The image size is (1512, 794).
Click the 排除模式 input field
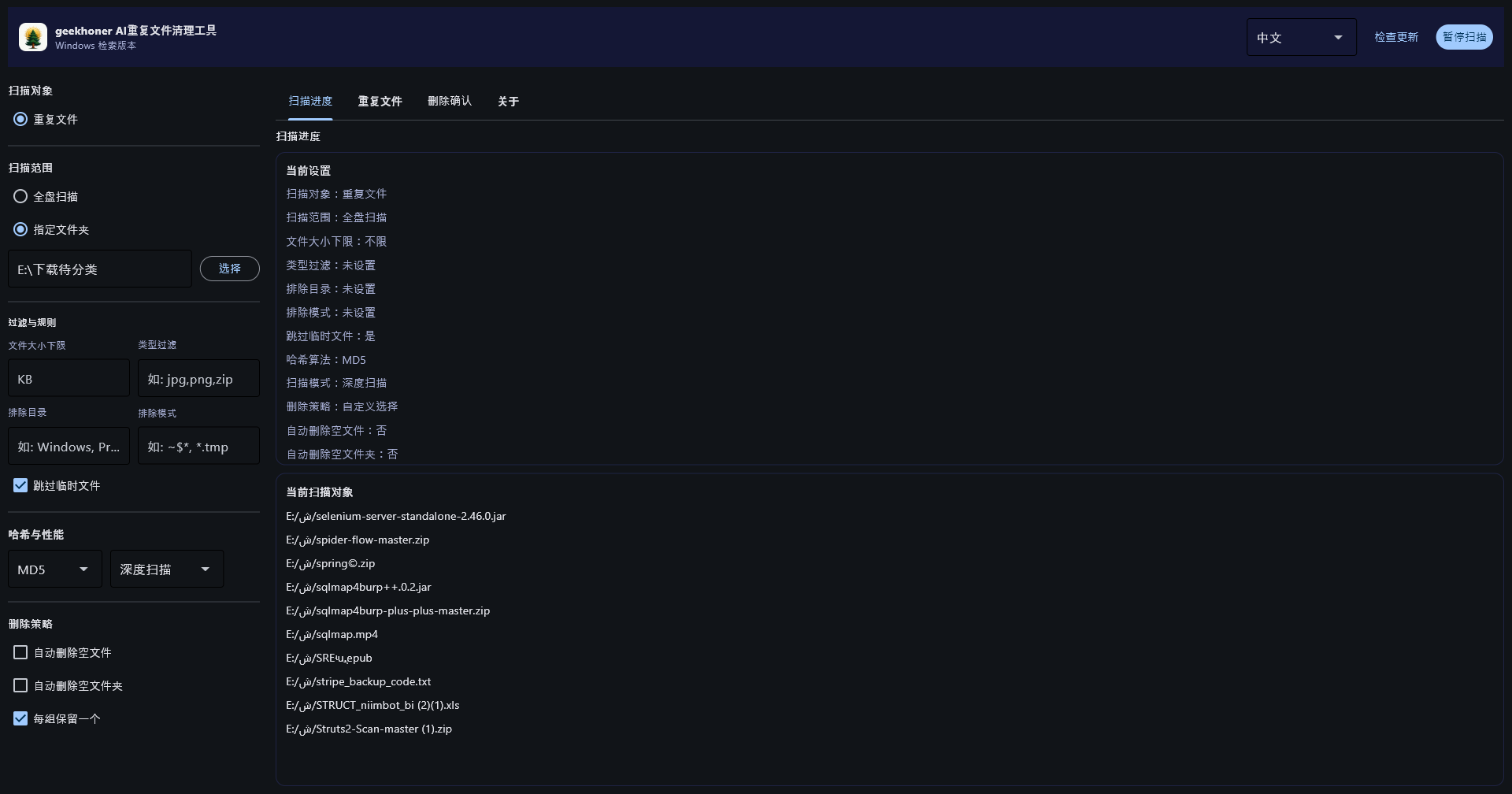(x=198, y=447)
